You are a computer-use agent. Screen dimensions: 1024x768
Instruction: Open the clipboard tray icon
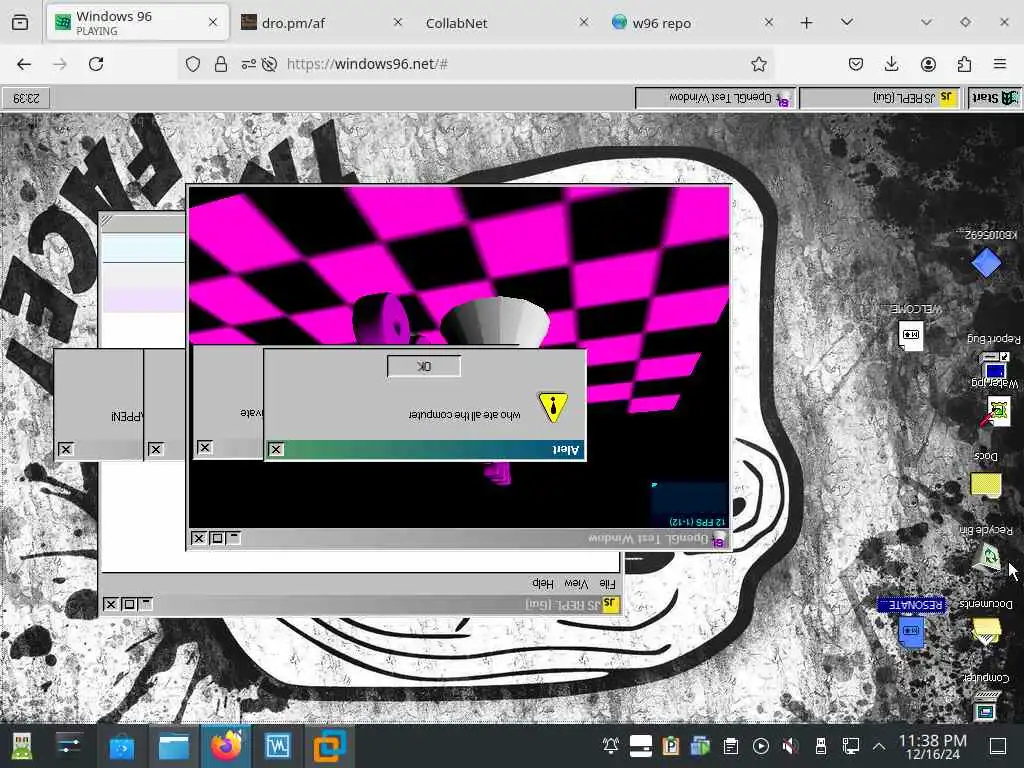click(x=731, y=746)
